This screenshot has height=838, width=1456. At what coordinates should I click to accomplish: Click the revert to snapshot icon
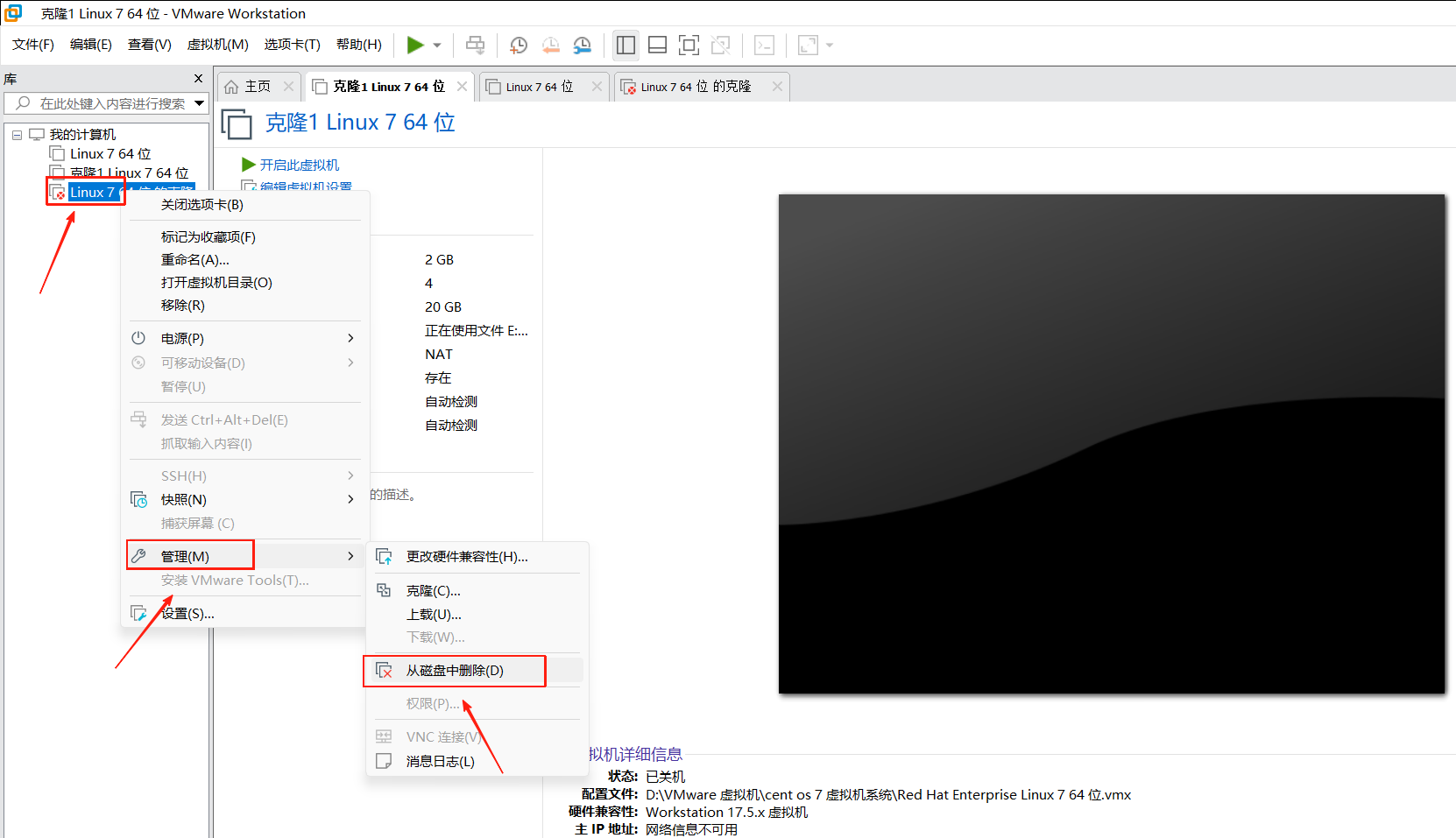click(550, 45)
